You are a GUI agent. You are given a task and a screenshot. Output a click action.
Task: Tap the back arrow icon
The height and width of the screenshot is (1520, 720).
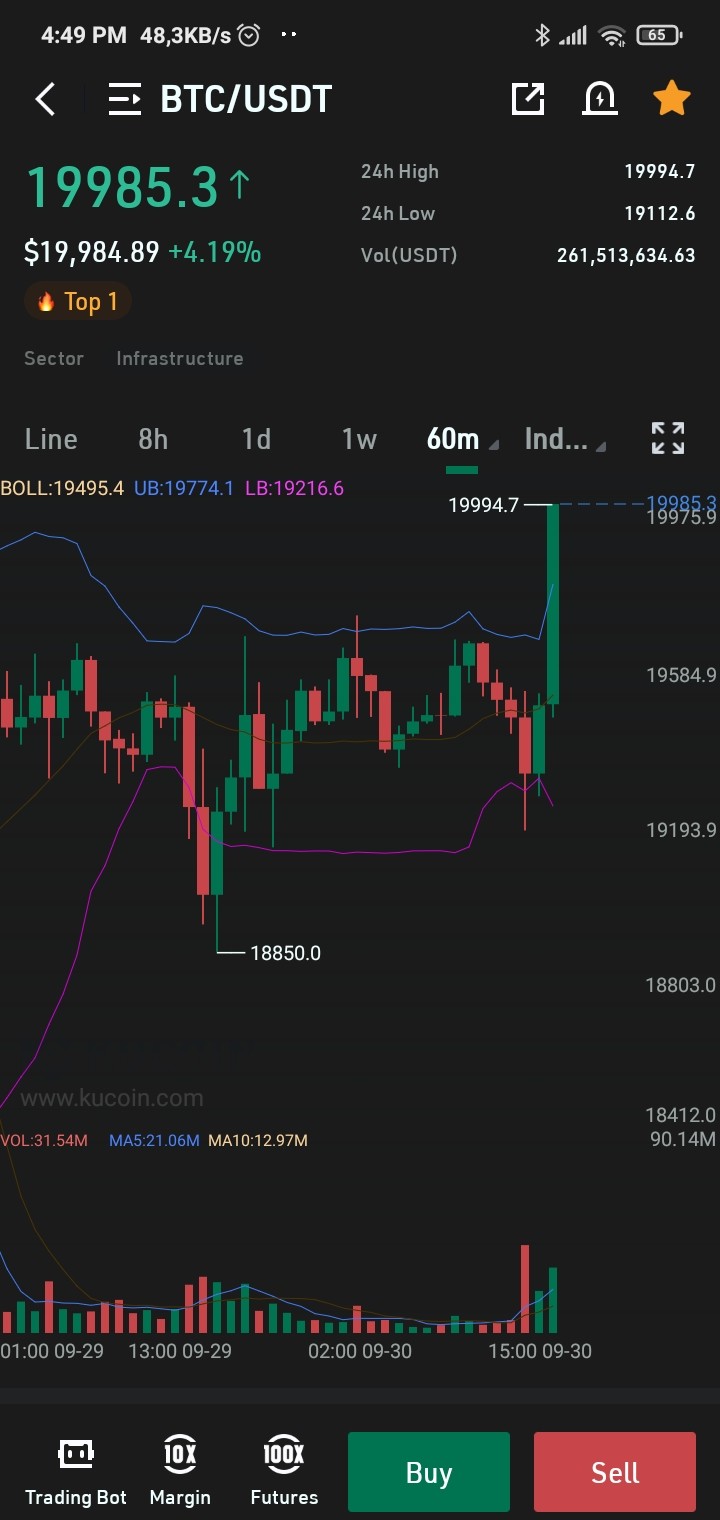pos(45,99)
